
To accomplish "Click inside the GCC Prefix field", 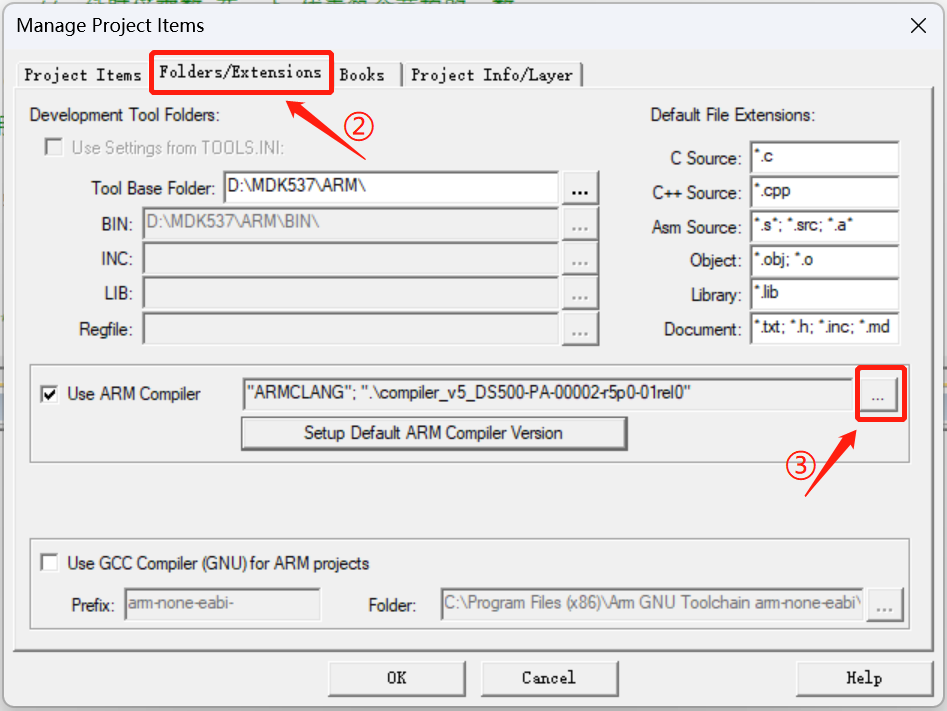I will [x=221, y=604].
